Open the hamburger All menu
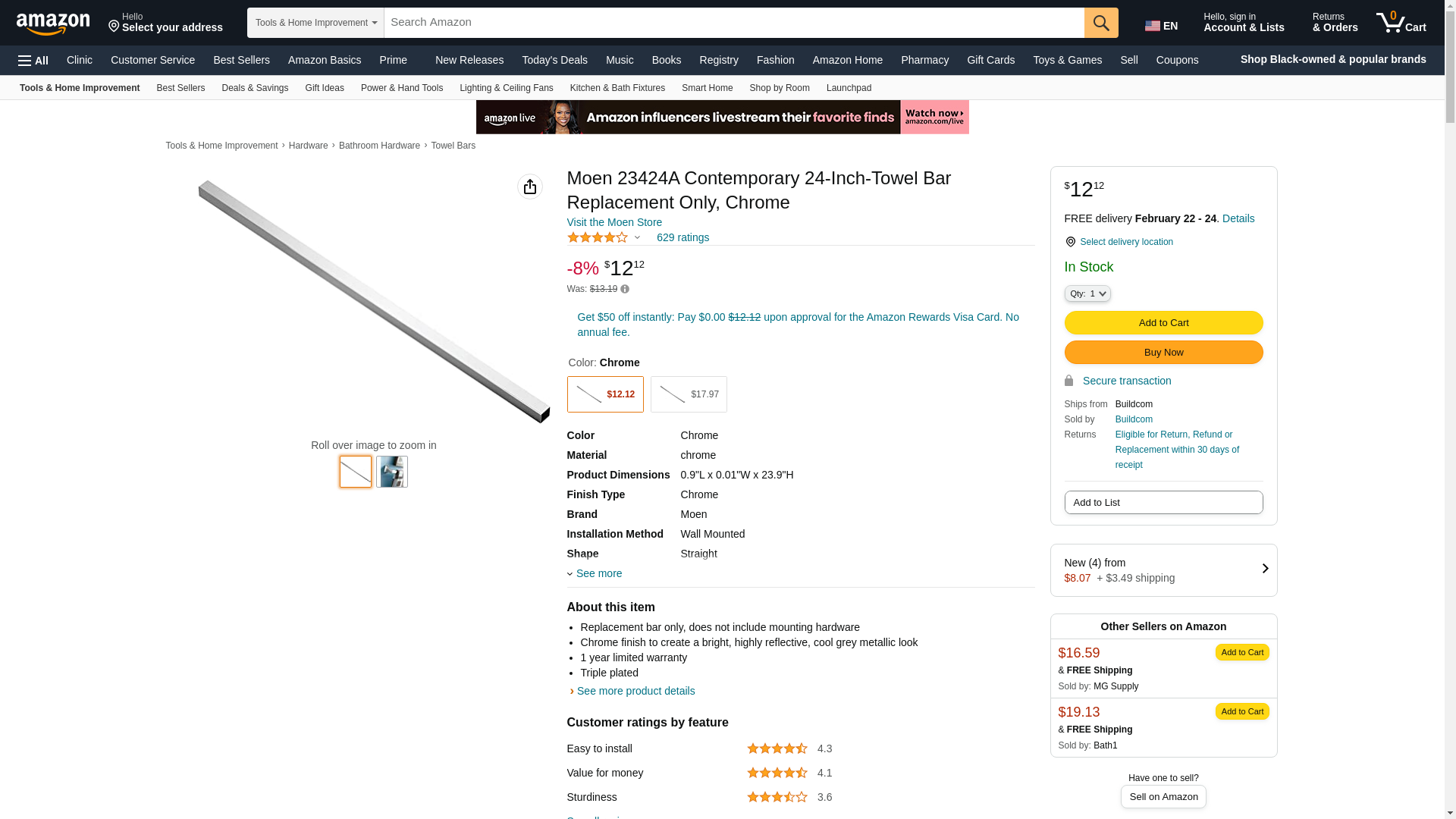Screen dimensions: 1456x819 [x=33, y=60]
